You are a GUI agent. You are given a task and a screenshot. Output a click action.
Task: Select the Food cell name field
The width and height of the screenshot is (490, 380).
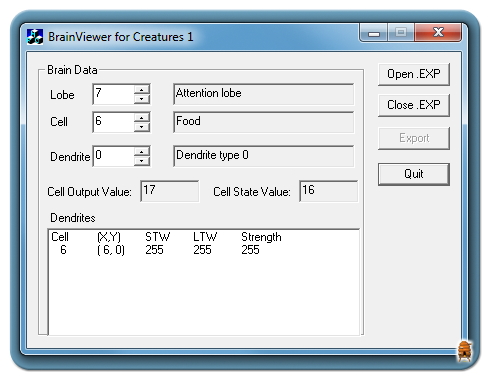pos(264,122)
